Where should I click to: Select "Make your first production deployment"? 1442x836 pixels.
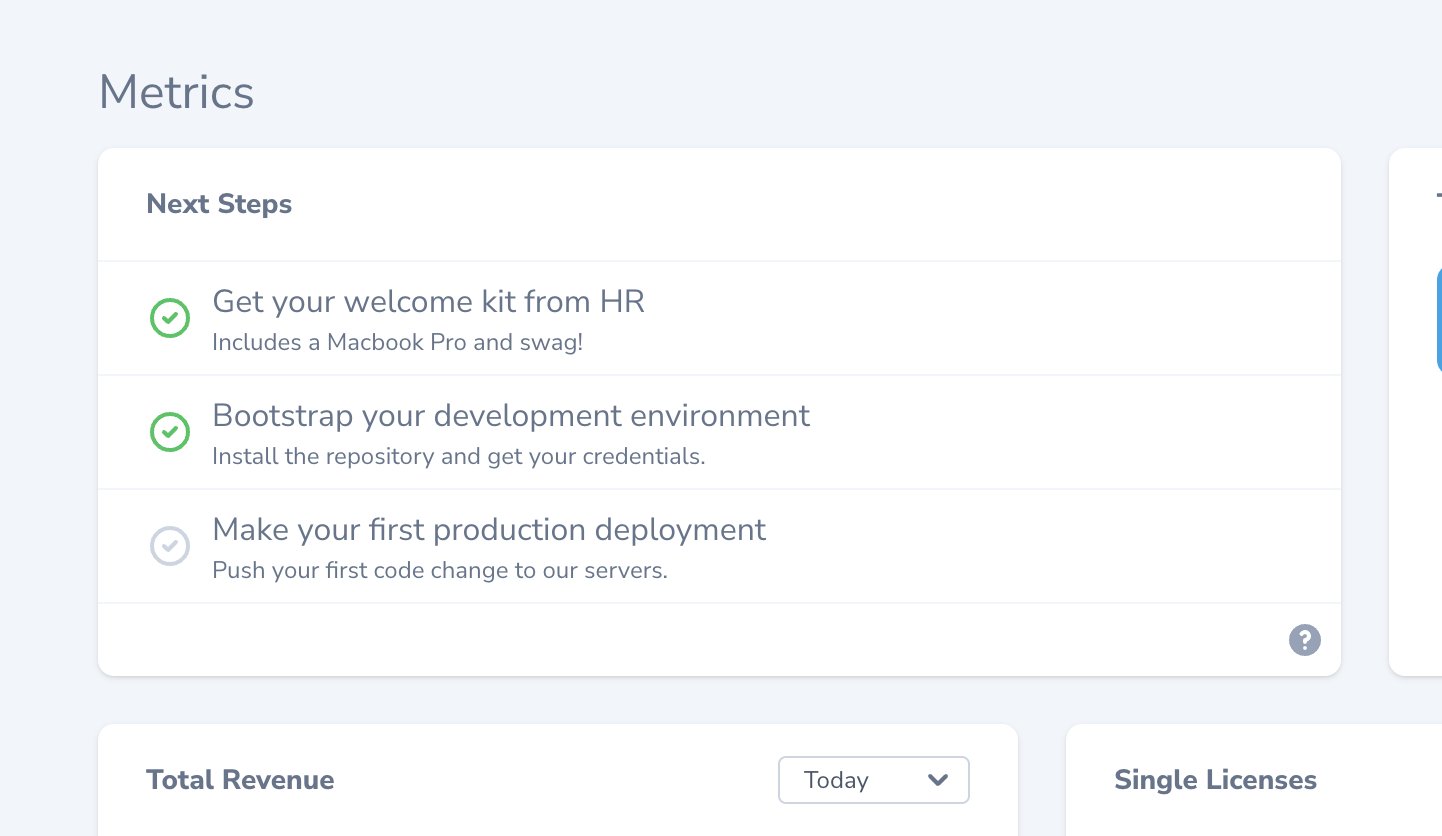489,530
